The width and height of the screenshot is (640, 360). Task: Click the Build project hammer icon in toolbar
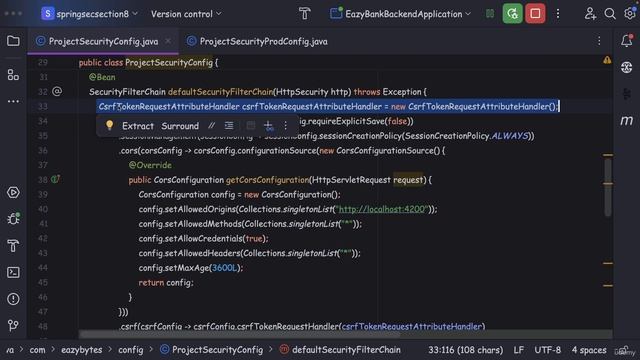pyautogui.click(x=304, y=14)
